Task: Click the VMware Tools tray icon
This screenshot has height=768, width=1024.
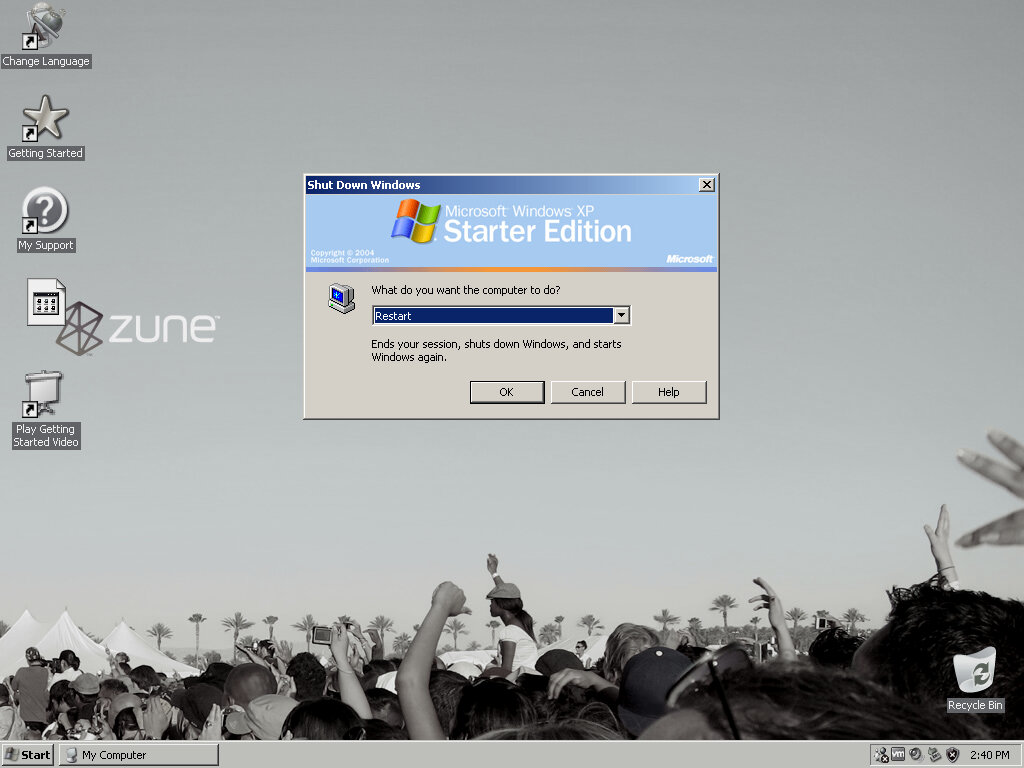Action: point(898,755)
